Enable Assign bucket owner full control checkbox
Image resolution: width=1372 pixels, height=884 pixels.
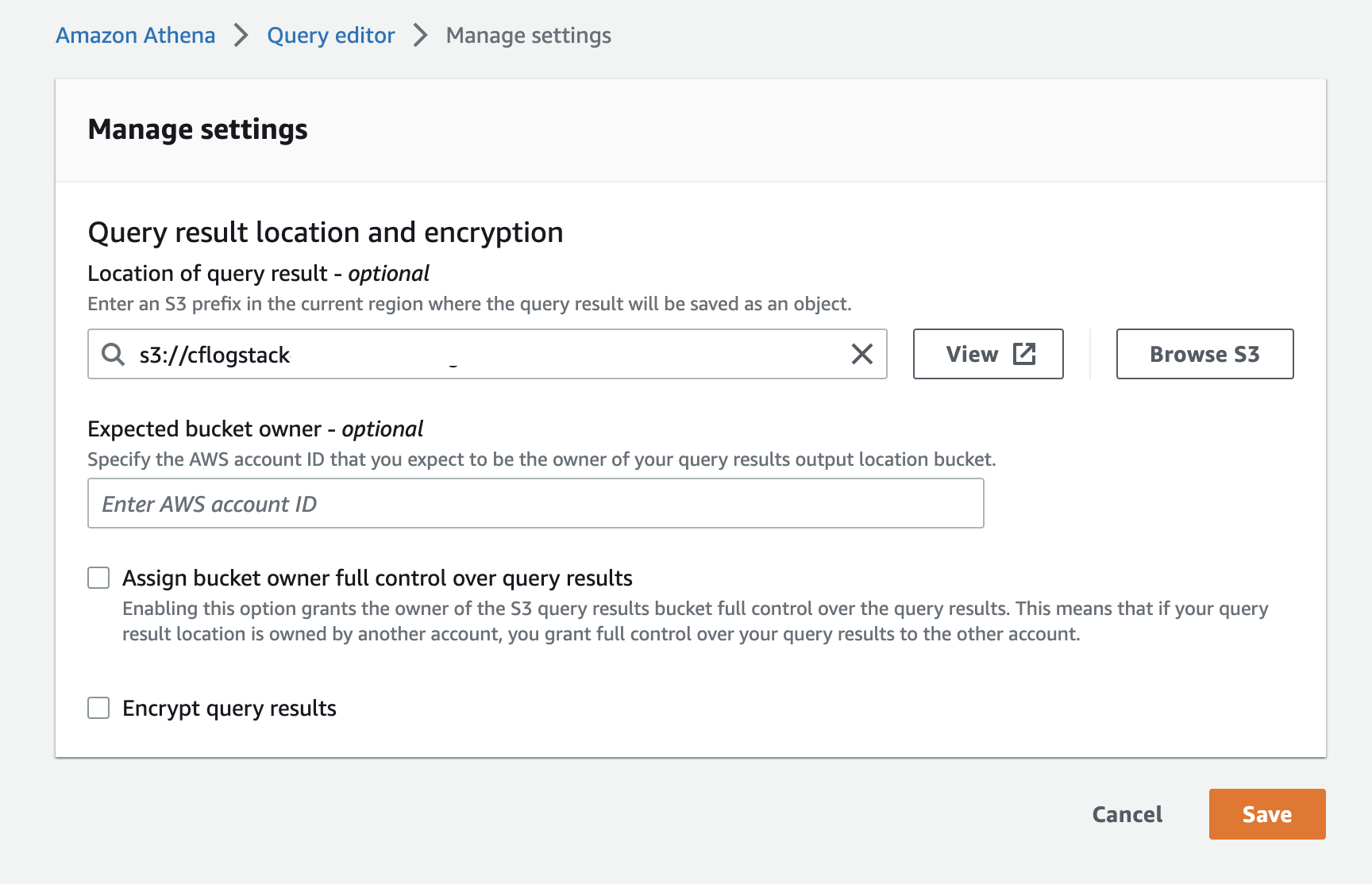click(x=98, y=578)
